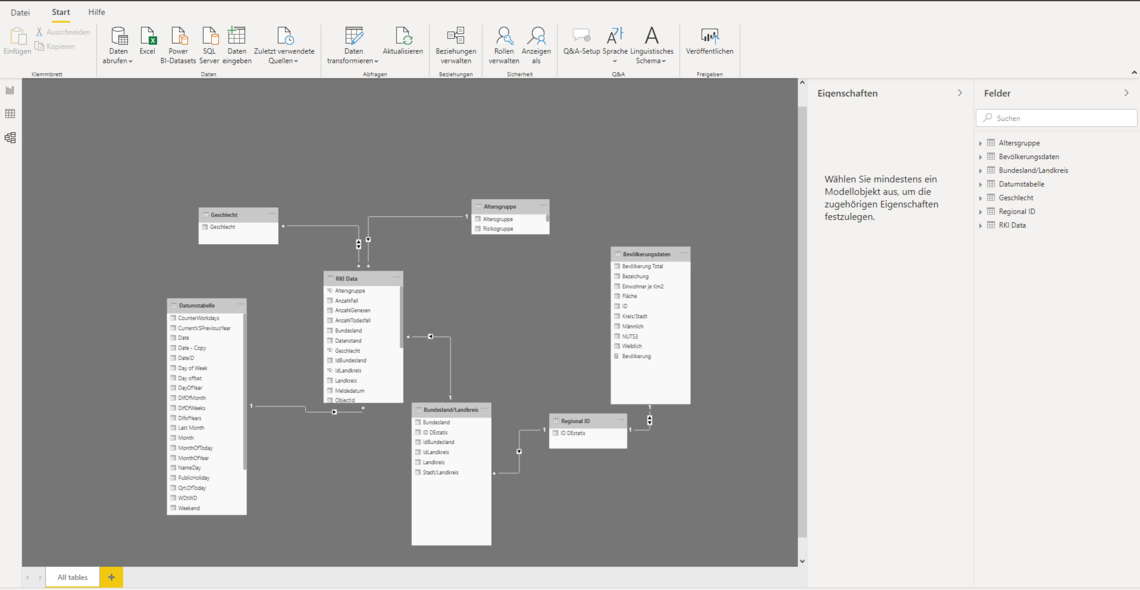Open options on Datumstabelle table card
1140x590 pixels.
(241, 305)
